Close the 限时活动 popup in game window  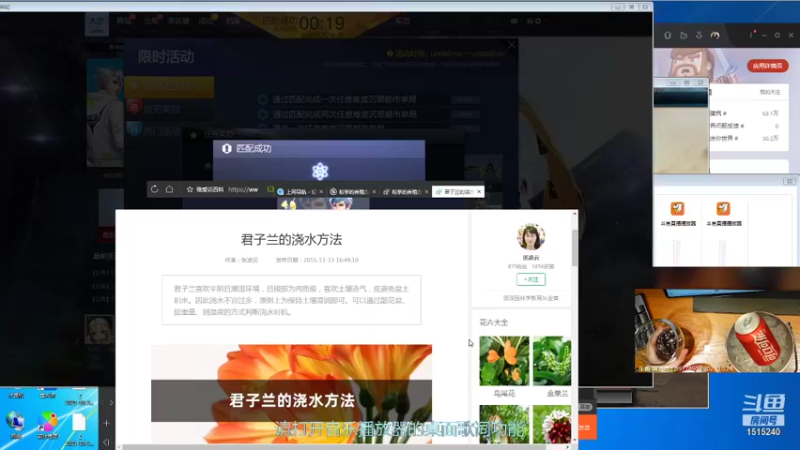[x=511, y=45]
